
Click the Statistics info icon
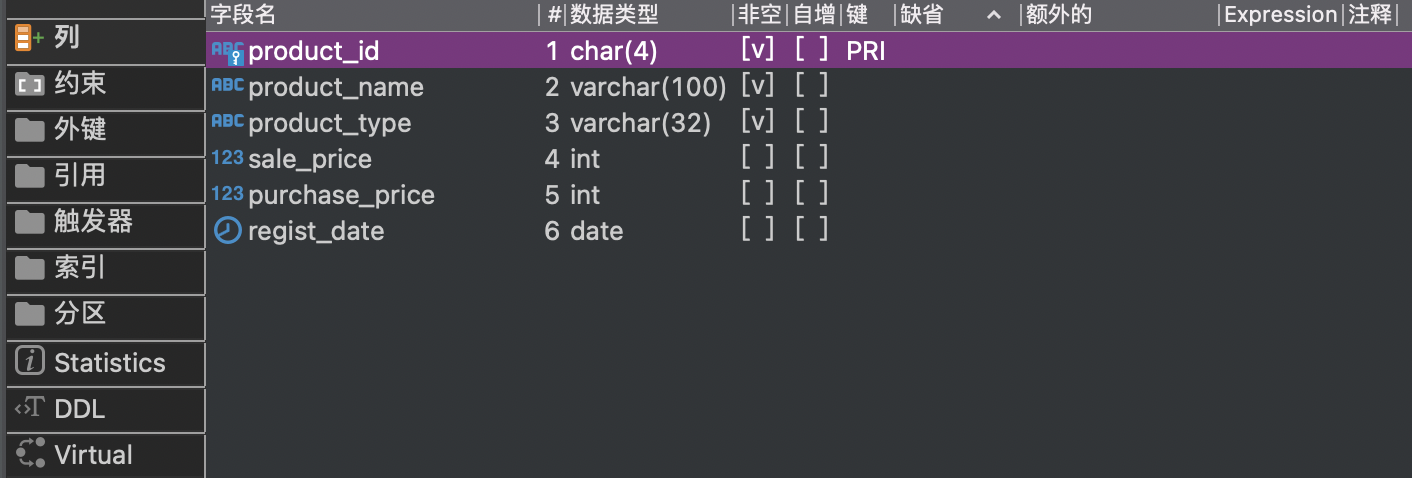pyautogui.click(x=31, y=362)
